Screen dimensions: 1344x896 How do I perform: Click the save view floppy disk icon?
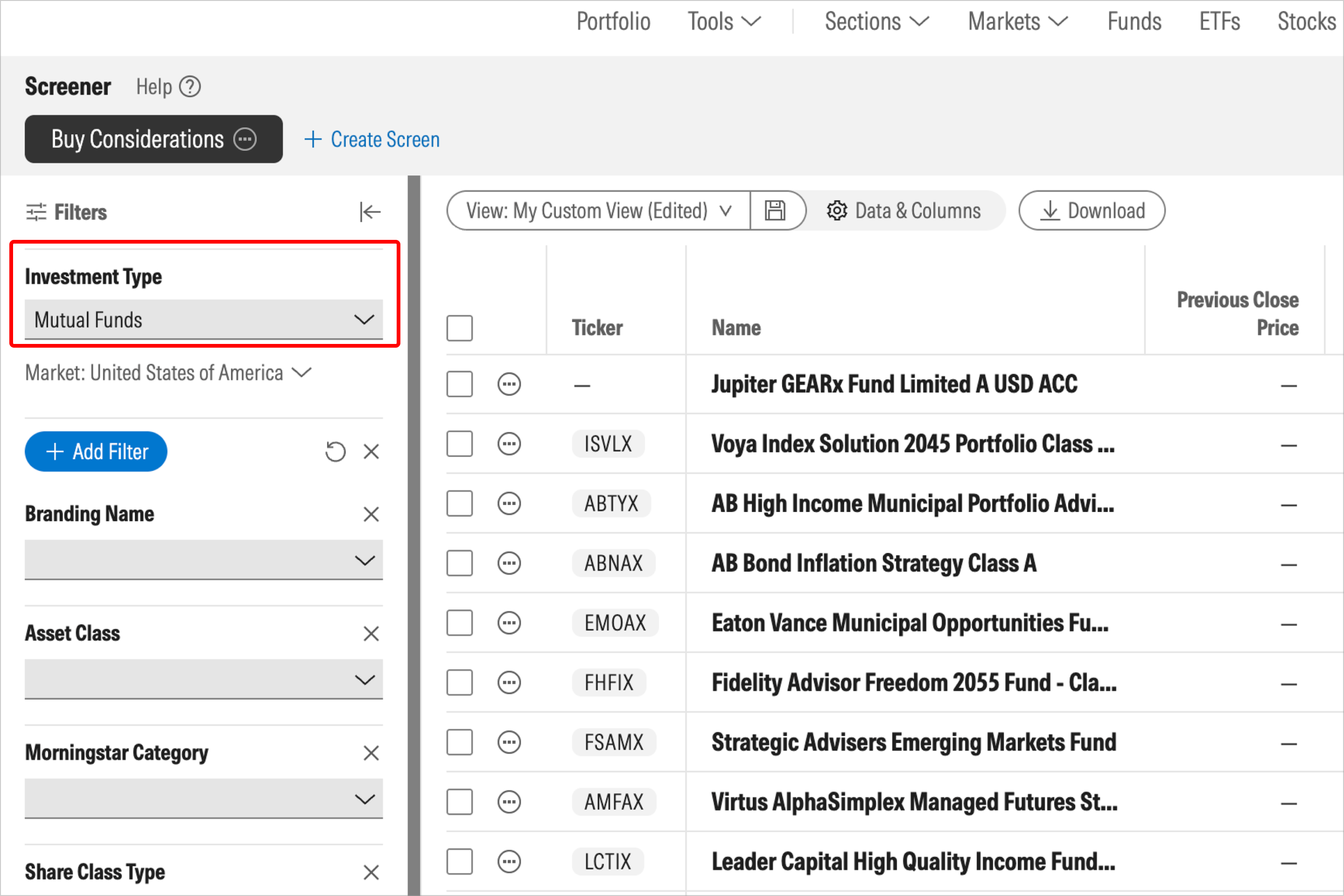[x=776, y=210]
